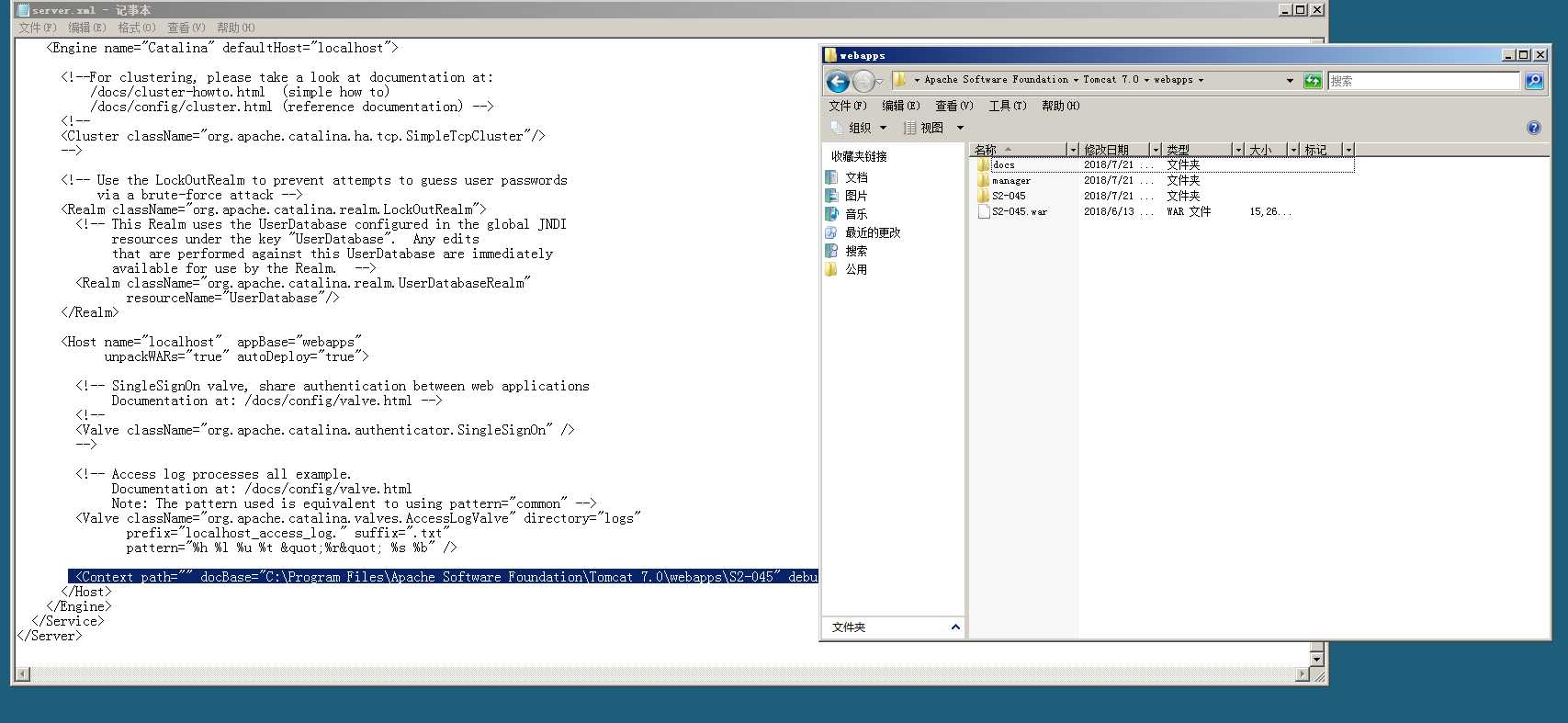Click Notepad horizontal scrollbar left arrow
Viewport: 1568px width, 723px height.
coord(23,674)
